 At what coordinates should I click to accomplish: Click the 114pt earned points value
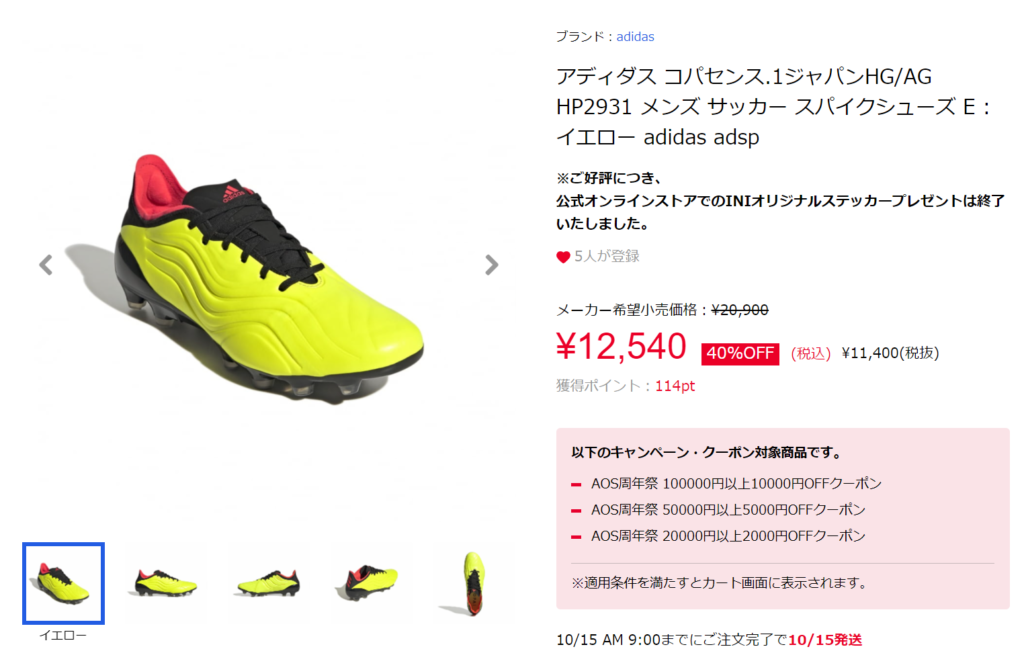[x=675, y=386]
